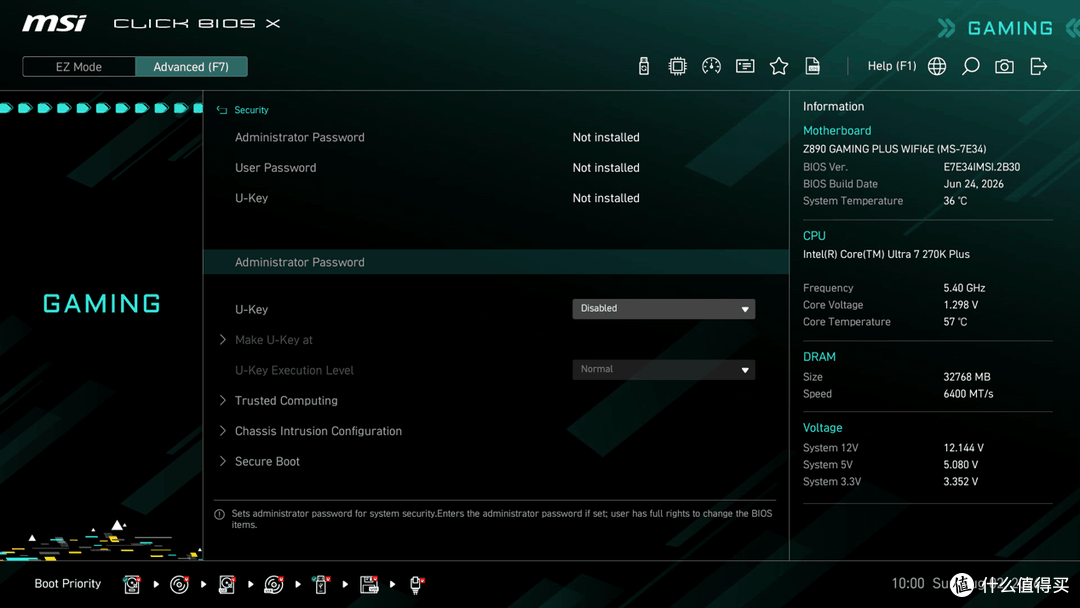Select the hard disk boot priority icon
The width and height of the screenshot is (1080, 608).
[132, 585]
